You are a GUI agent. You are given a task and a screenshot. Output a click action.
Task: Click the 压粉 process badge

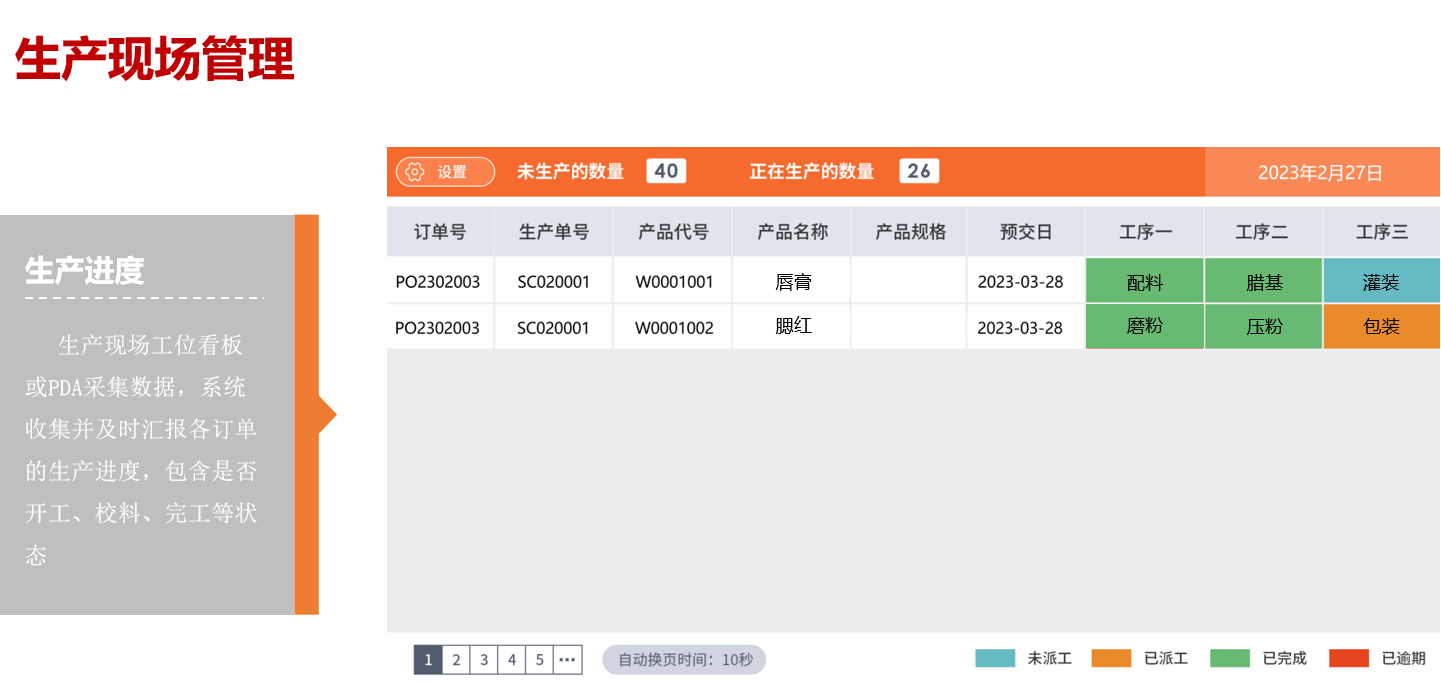(x=1263, y=326)
